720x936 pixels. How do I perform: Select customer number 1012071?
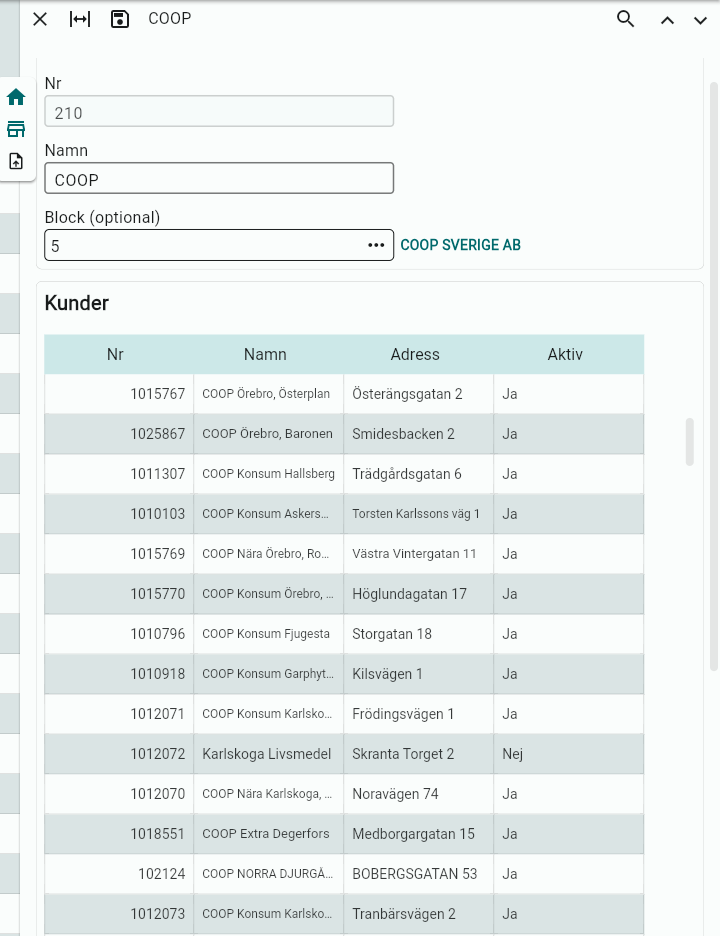158,714
